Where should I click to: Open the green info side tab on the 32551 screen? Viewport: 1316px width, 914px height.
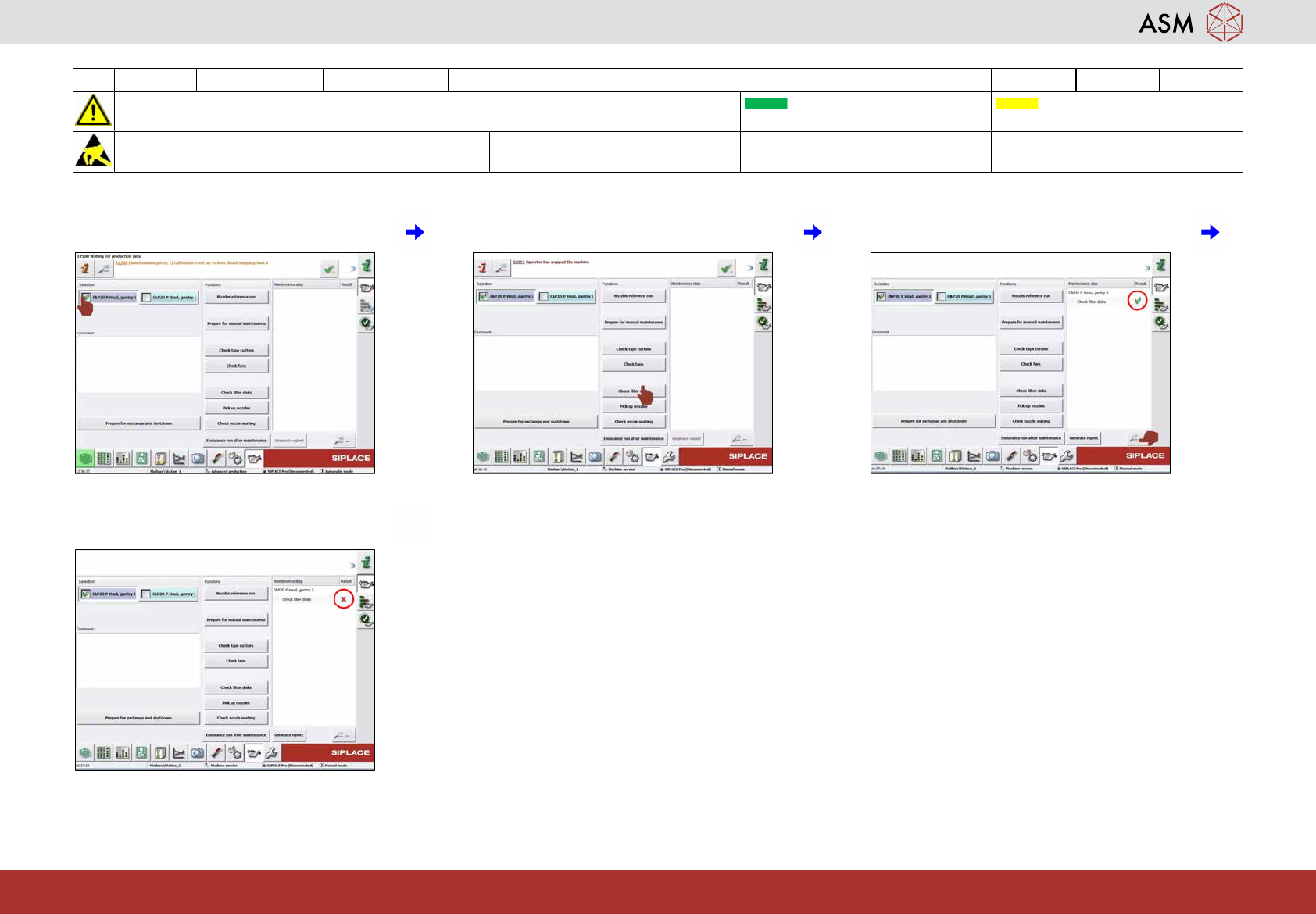coord(764,266)
